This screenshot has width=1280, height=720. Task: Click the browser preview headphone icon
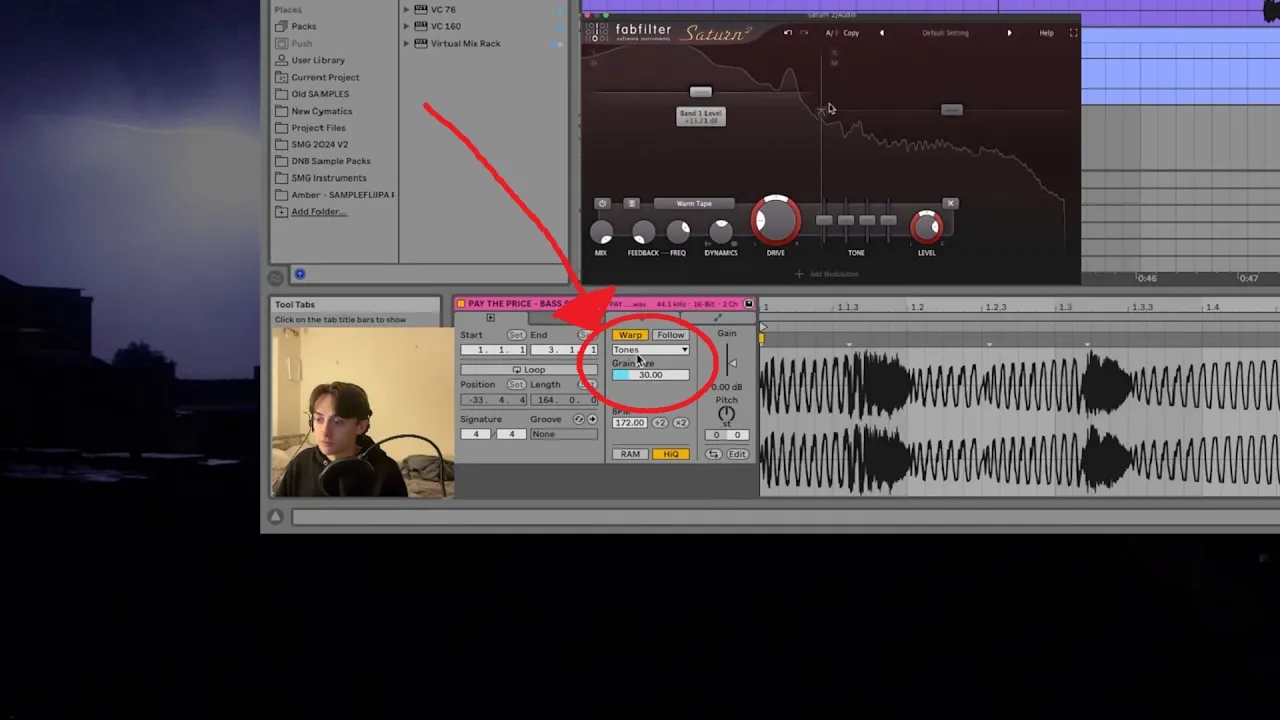299,274
